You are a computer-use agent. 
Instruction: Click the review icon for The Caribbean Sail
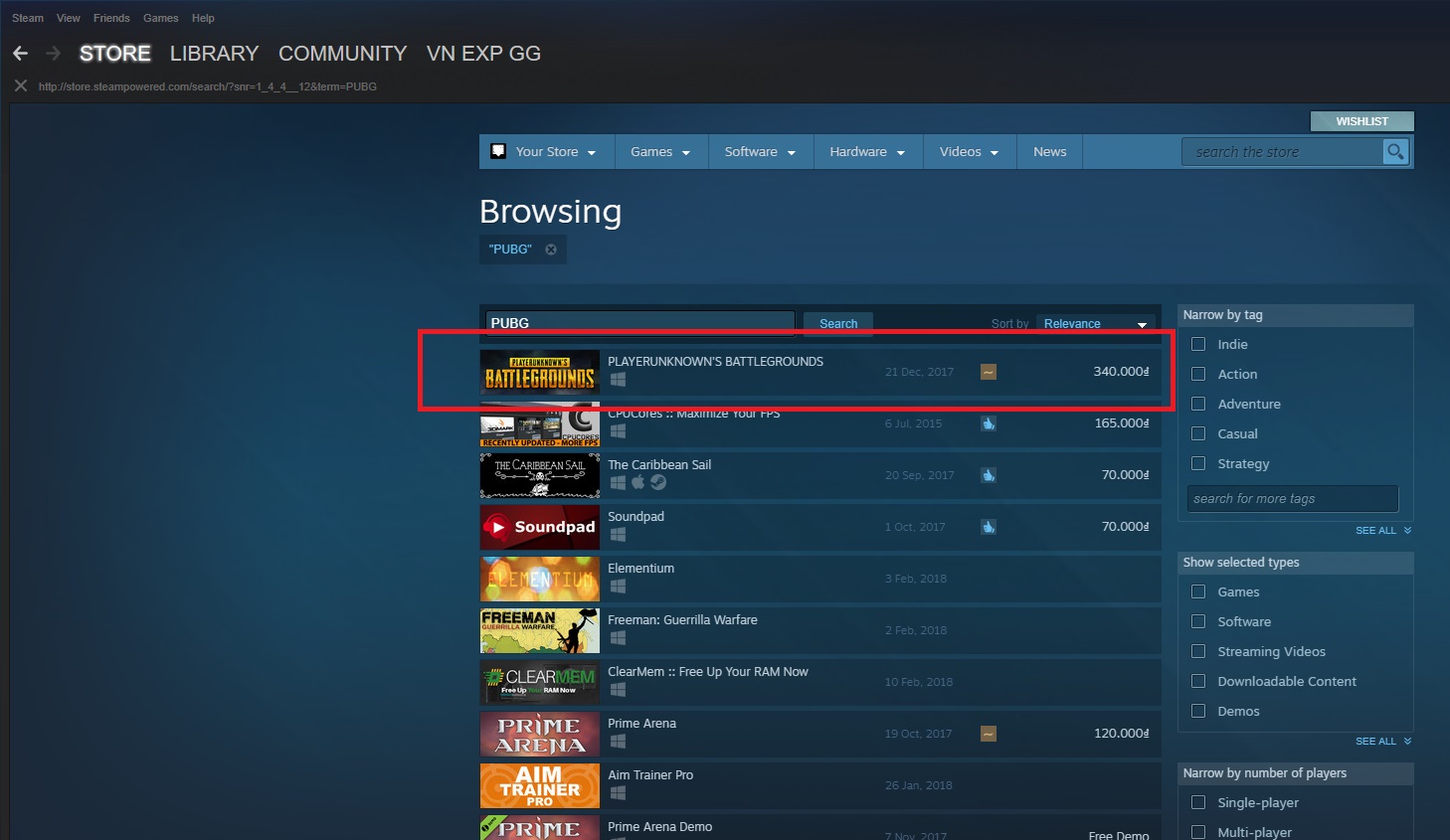click(989, 475)
